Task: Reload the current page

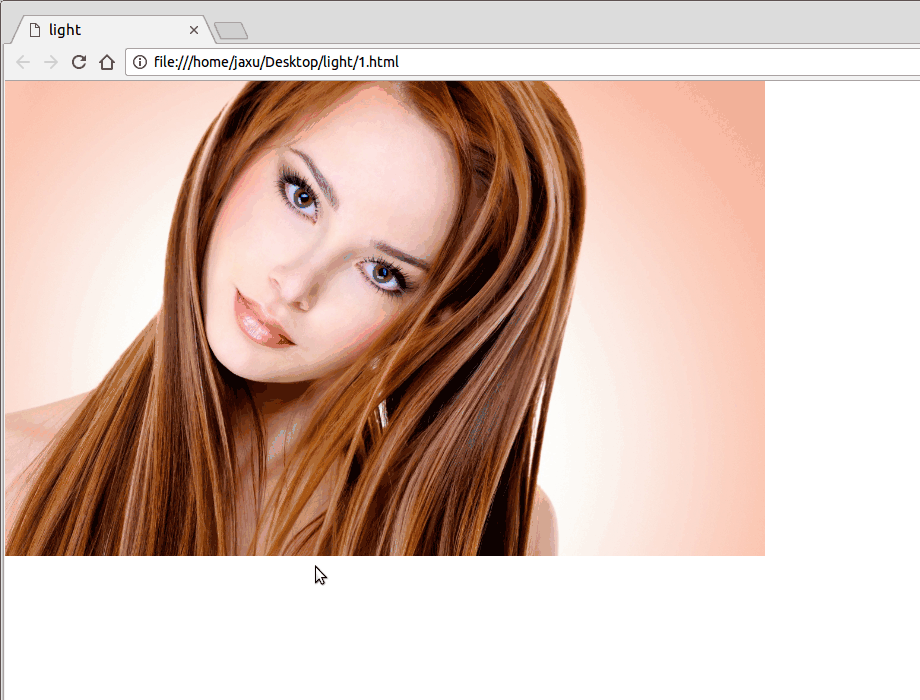Action: tap(79, 62)
